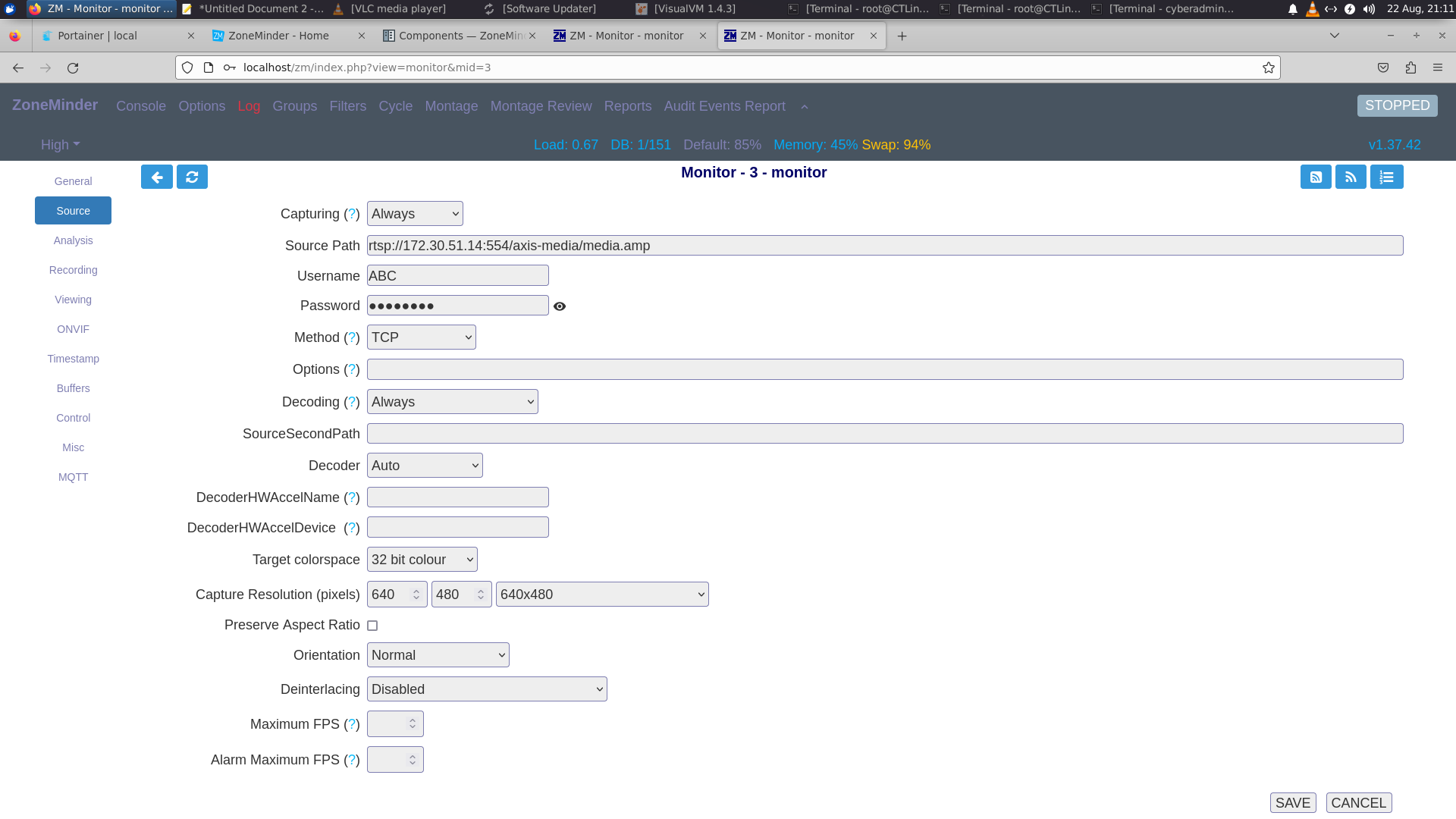The width and height of the screenshot is (1456, 819).
Task: Open the 640x480 resolution preset dropdown
Action: (602, 595)
